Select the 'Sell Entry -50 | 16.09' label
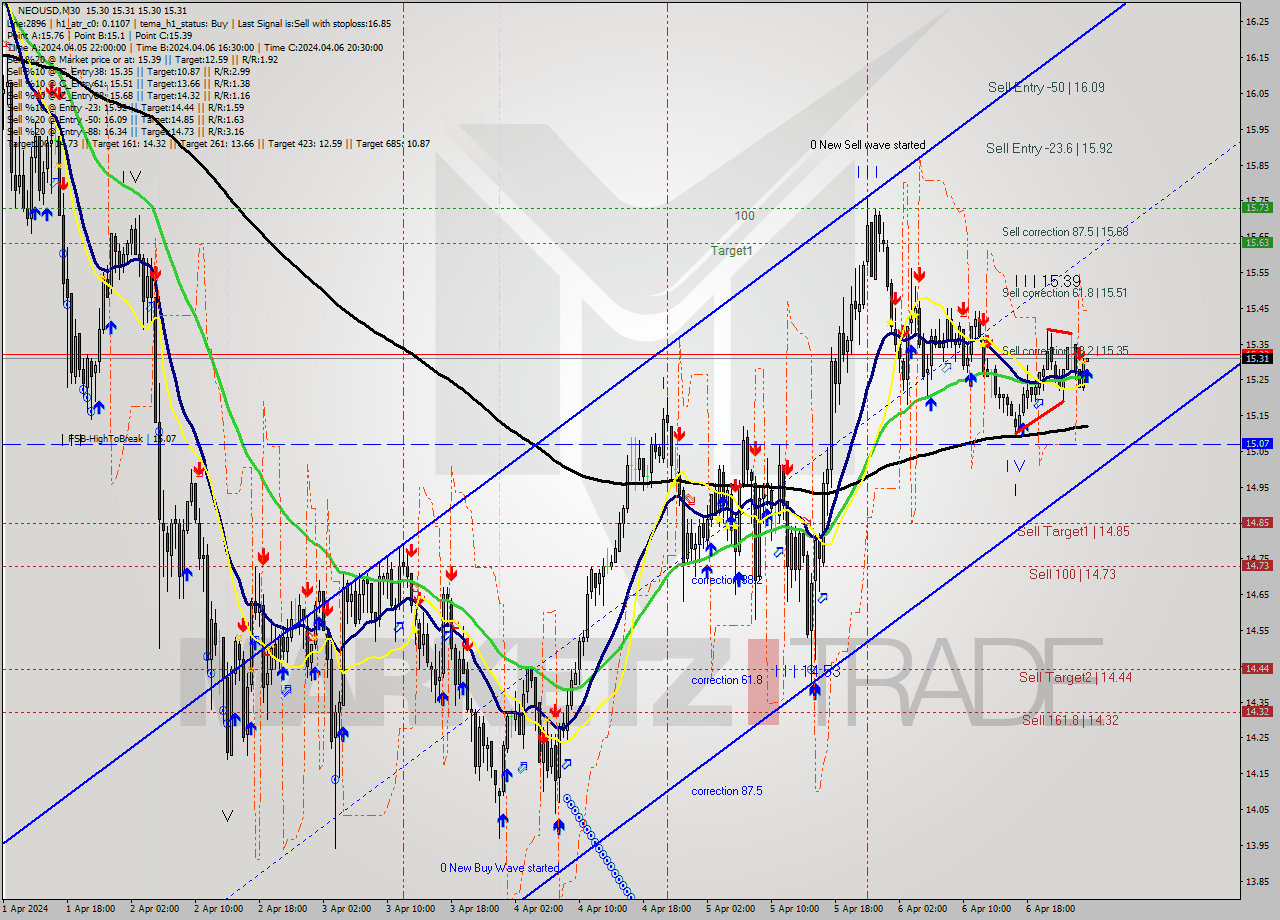1280x920 pixels. click(1046, 87)
